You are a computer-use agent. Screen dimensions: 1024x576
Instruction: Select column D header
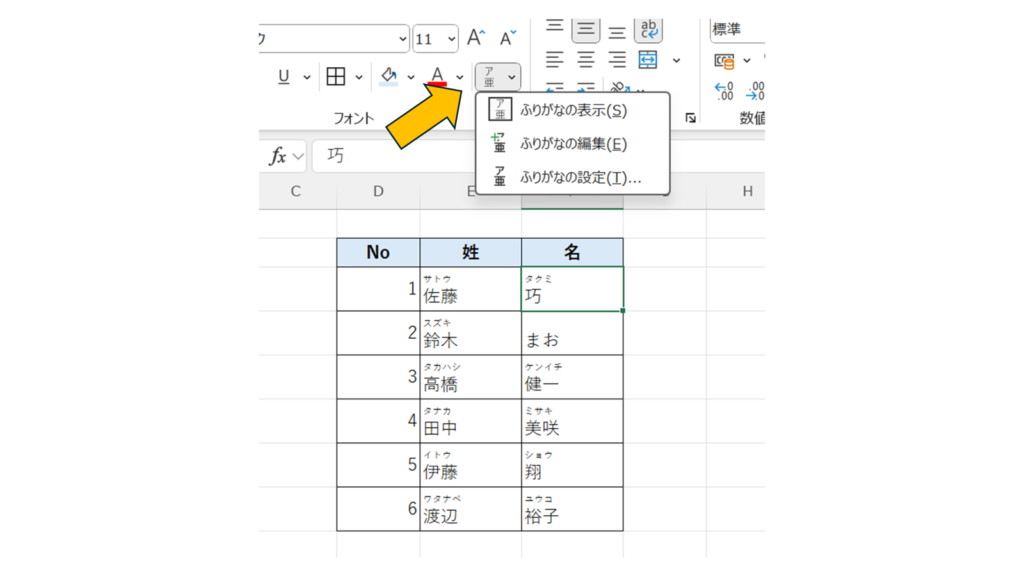point(378,191)
